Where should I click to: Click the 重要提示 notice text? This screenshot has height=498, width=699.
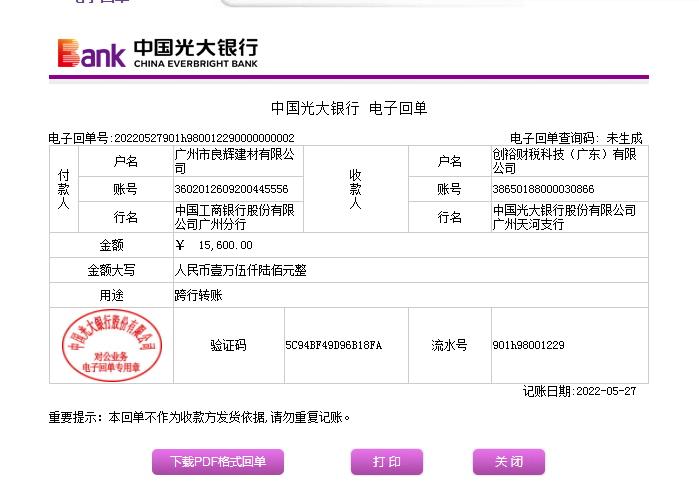pyautogui.click(x=199, y=417)
